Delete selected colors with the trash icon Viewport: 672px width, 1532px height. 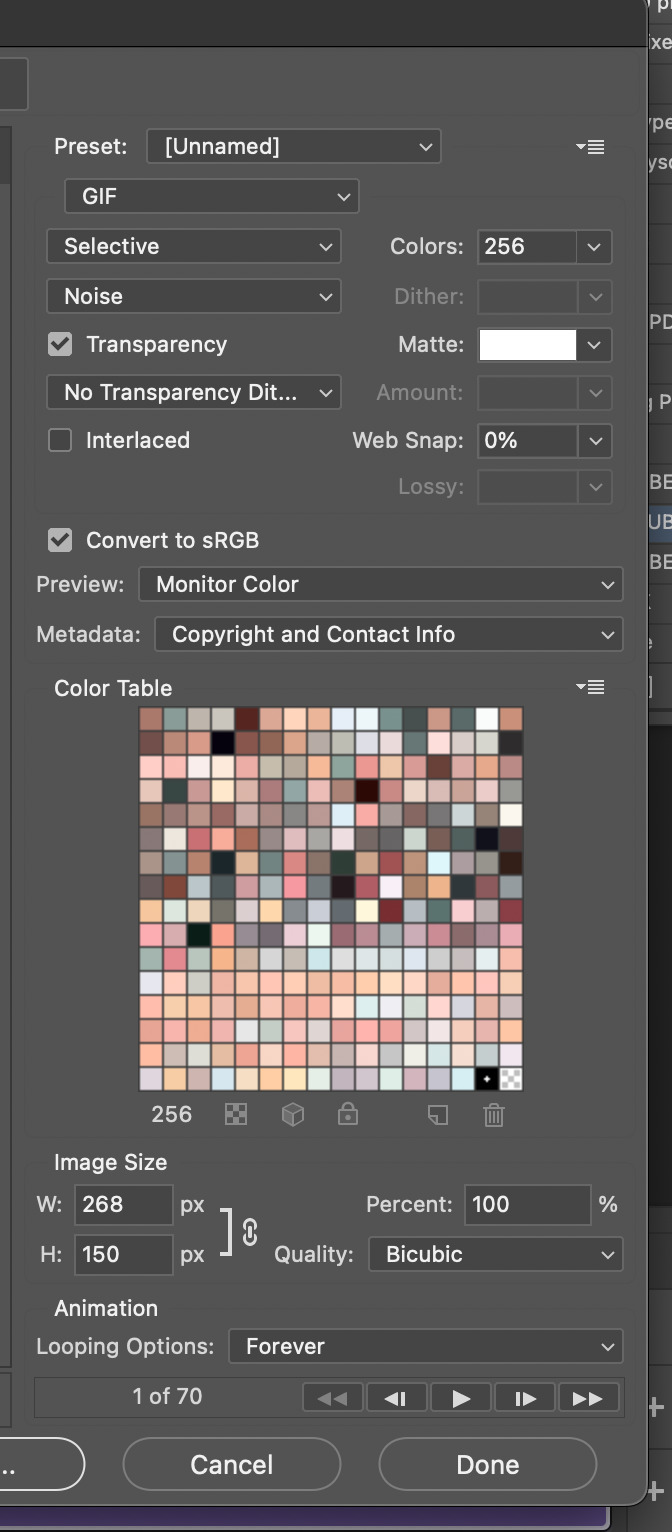coord(493,1114)
